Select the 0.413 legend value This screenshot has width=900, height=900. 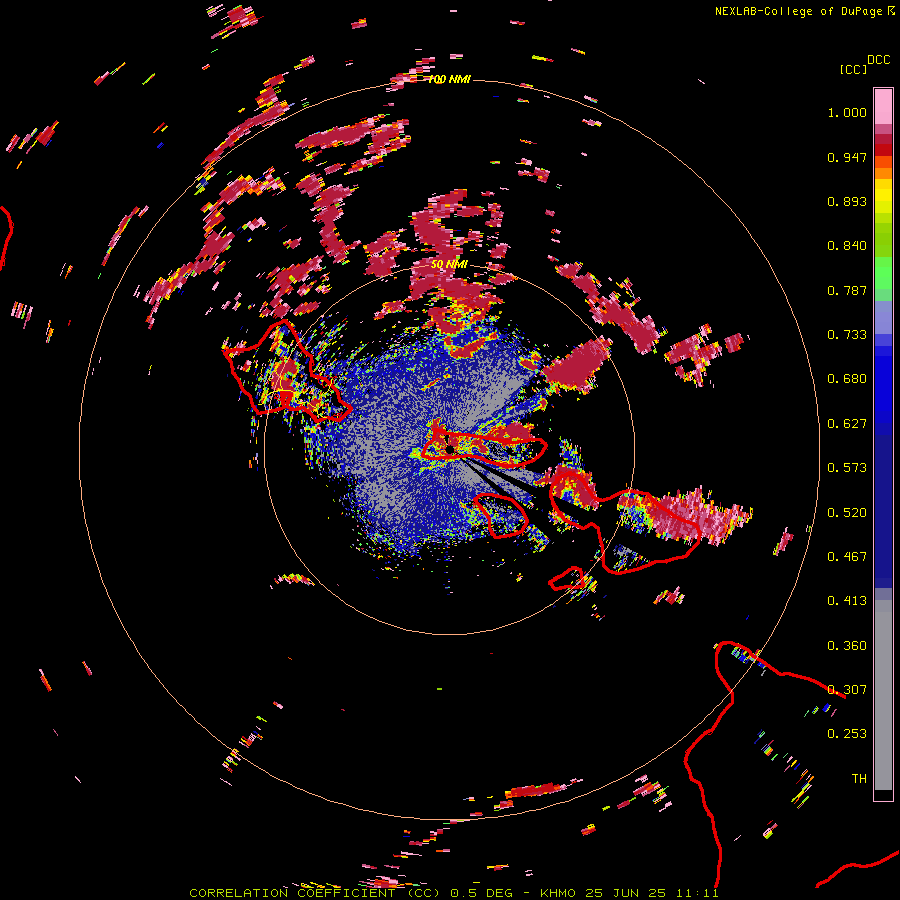pyautogui.click(x=847, y=601)
